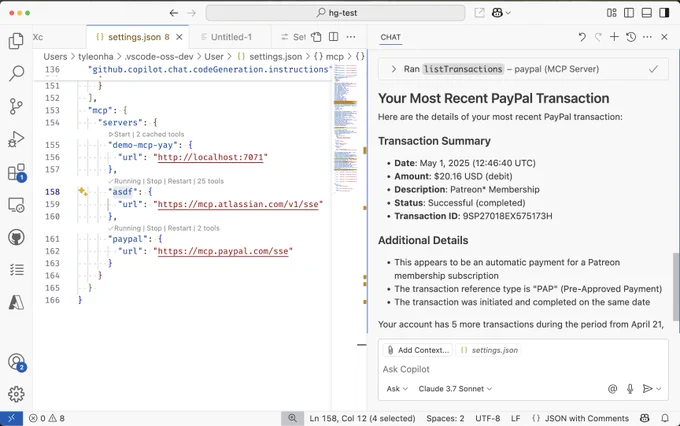Click the zoom magnifier status bar icon
Viewport: 680px width, 426px height.
293,418
